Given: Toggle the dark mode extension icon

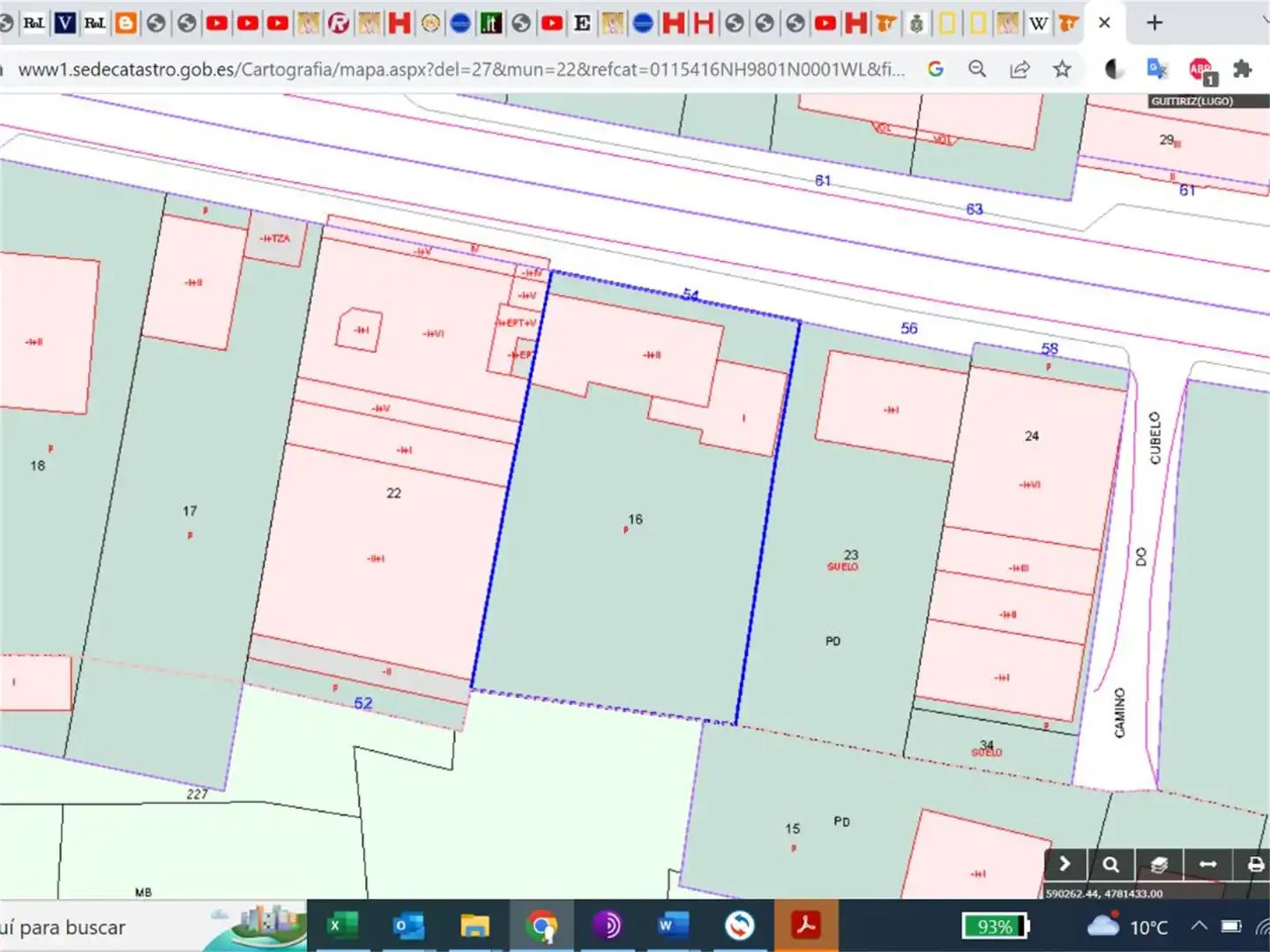Looking at the screenshot, I should tap(1114, 69).
